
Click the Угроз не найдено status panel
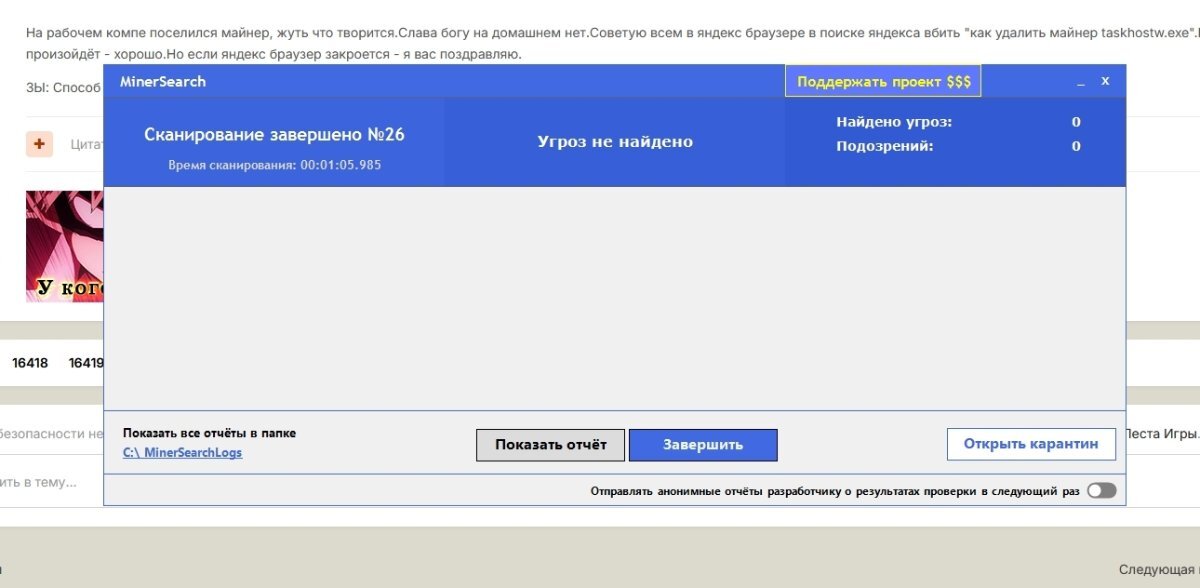click(615, 142)
